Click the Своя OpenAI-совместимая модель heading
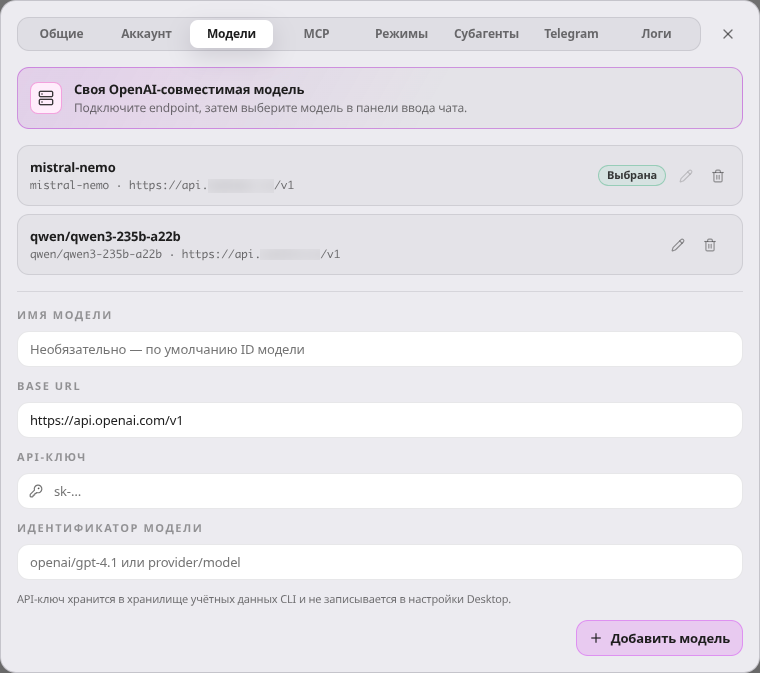The width and height of the screenshot is (760, 673). (189, 90)
